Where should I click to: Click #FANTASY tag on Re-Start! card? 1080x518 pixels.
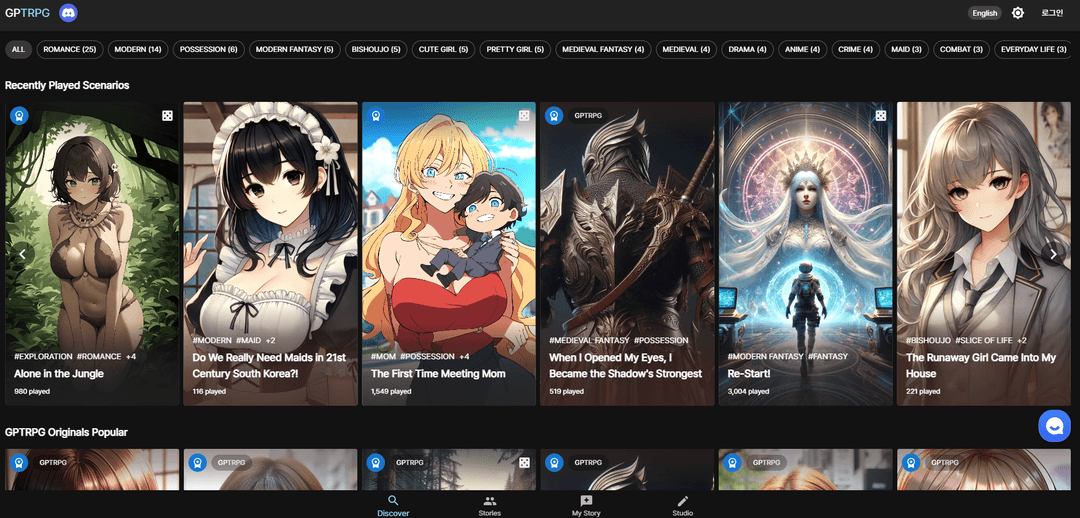click(827, 357)
